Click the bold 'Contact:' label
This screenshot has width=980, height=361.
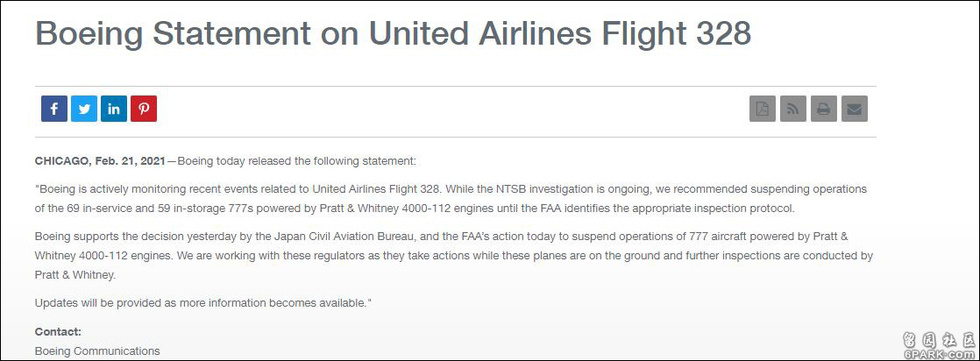58,332
